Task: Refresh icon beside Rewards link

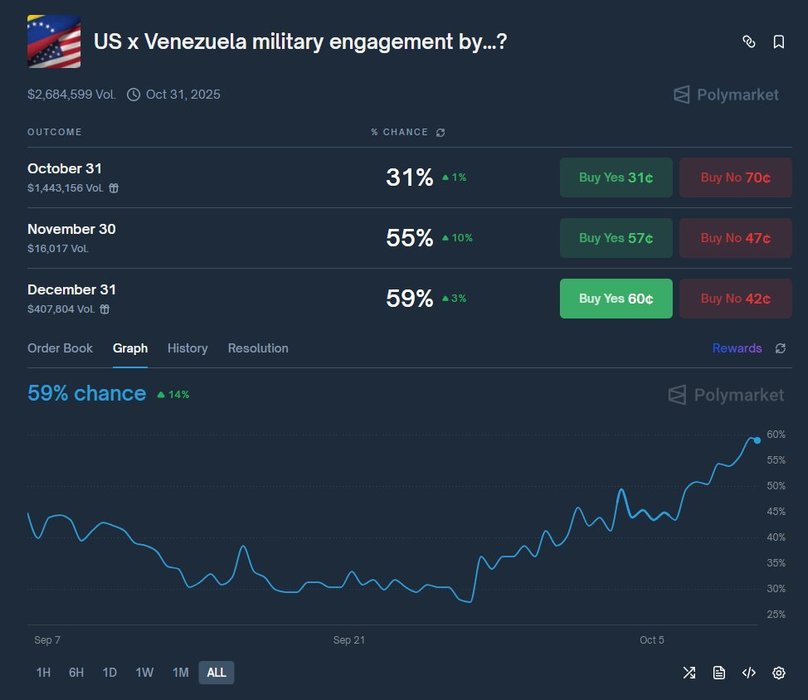Action: pos(780,349)
